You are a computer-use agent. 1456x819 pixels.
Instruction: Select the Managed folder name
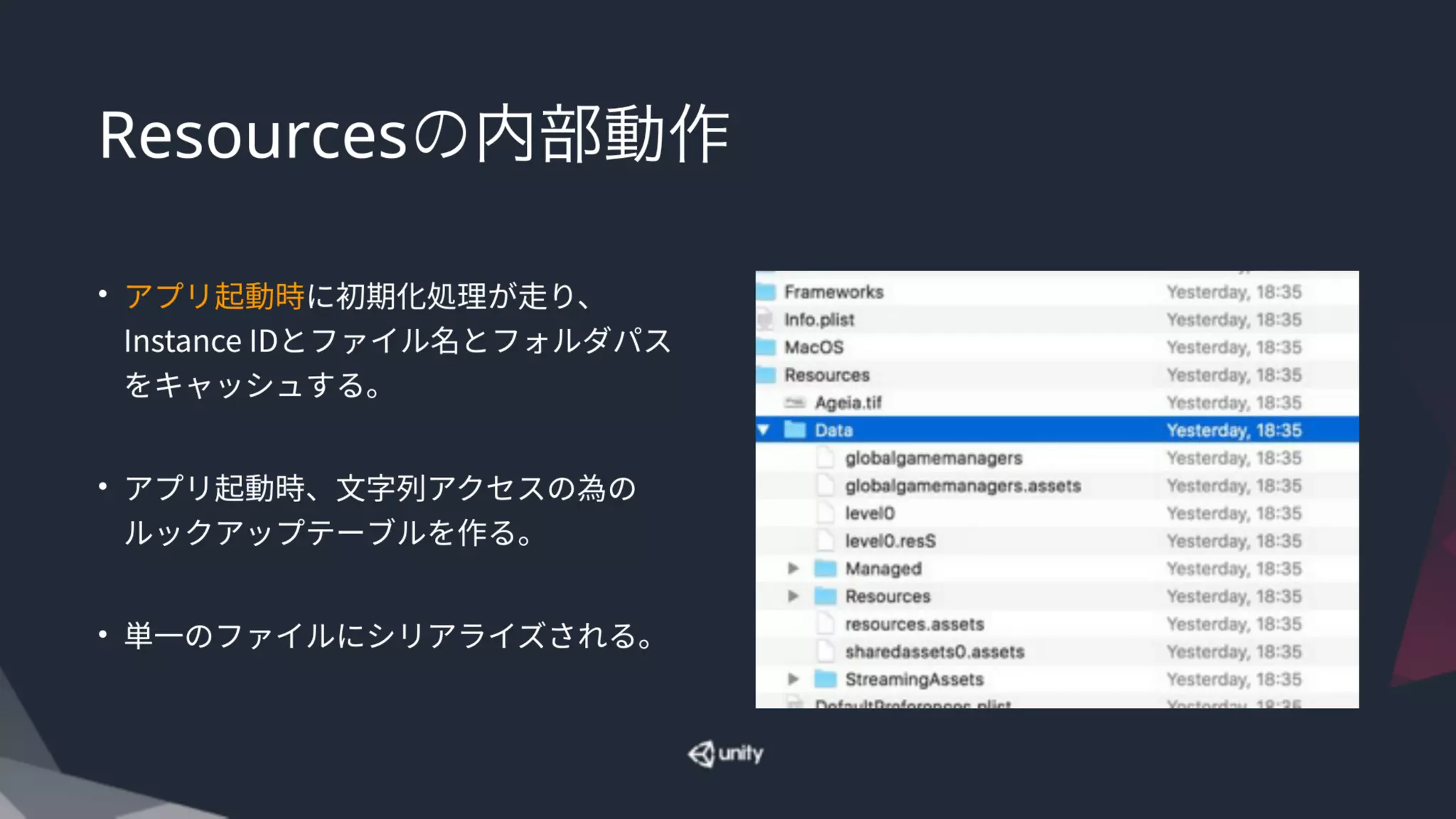[x=883, y=569]
